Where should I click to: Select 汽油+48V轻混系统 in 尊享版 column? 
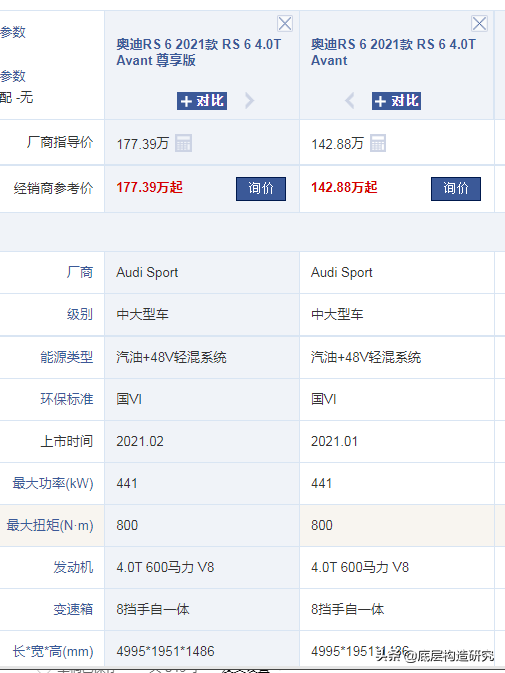pos(171,357)
